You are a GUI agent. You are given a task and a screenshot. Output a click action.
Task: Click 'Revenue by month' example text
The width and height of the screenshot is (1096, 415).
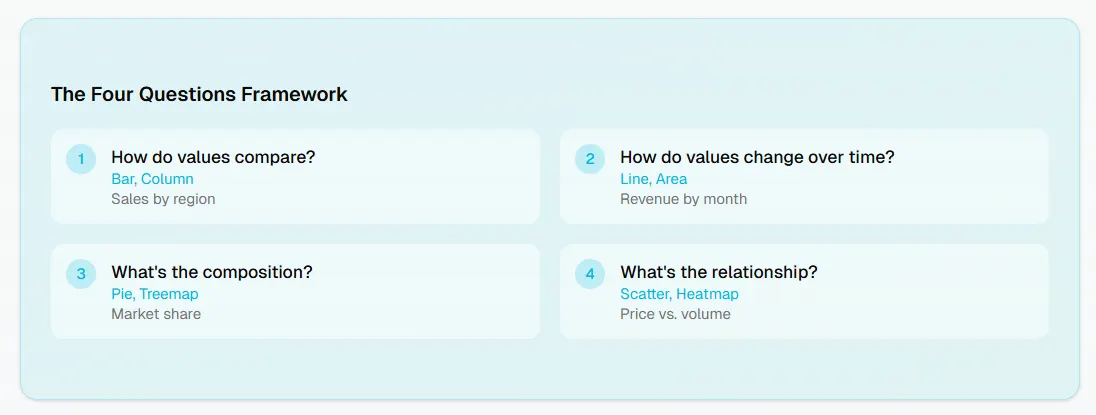coord(684,199)
